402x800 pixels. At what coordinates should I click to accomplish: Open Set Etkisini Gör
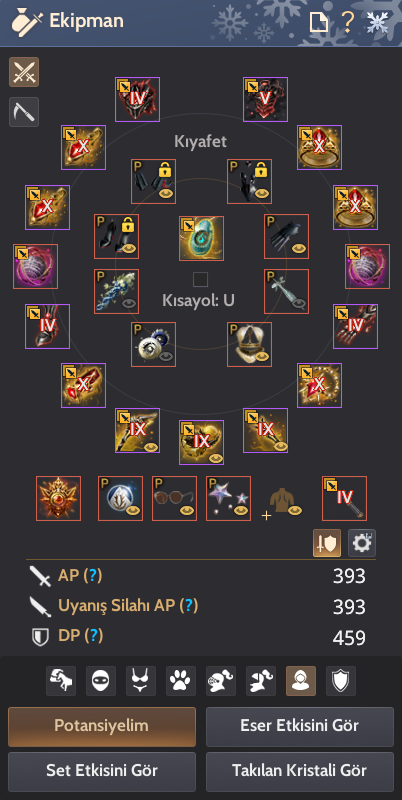pos(102,771)
